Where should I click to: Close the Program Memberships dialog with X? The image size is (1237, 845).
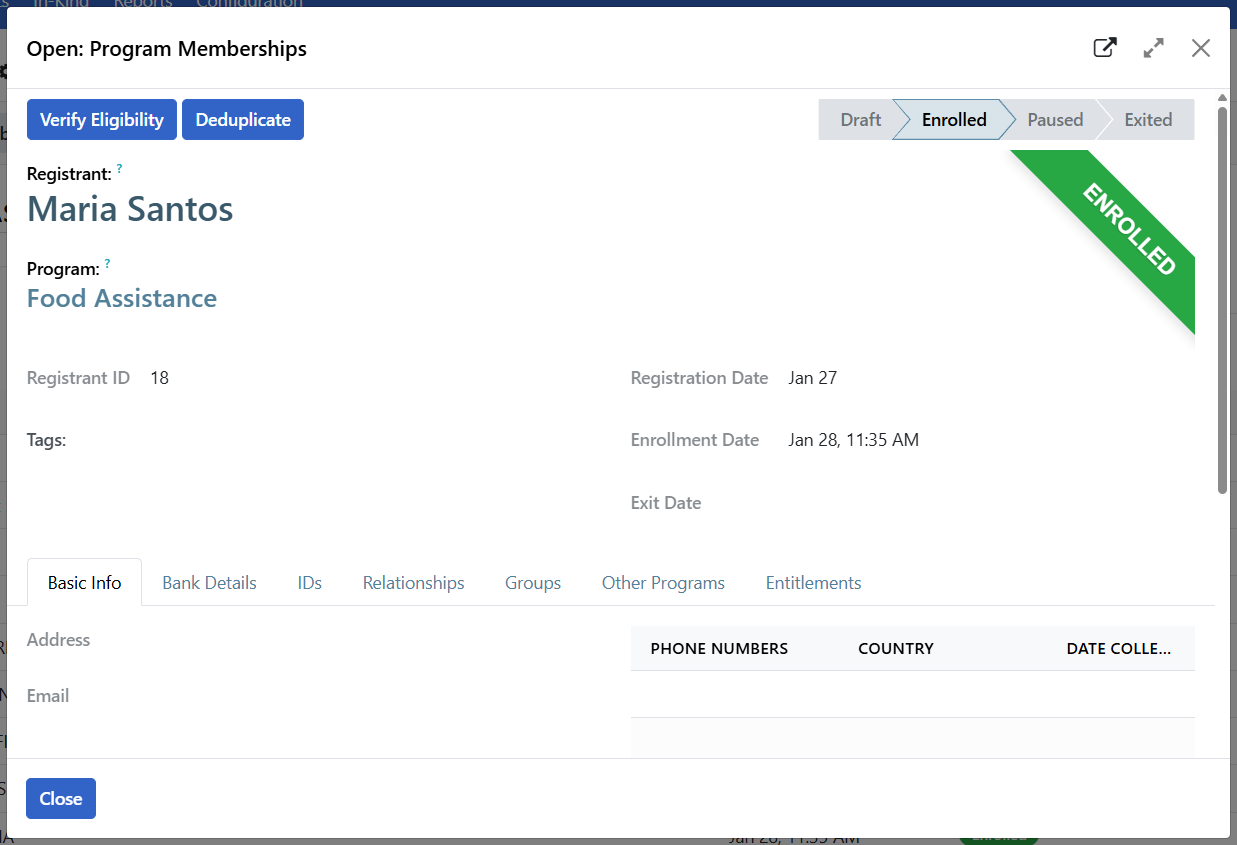(x=1201, y=48)
